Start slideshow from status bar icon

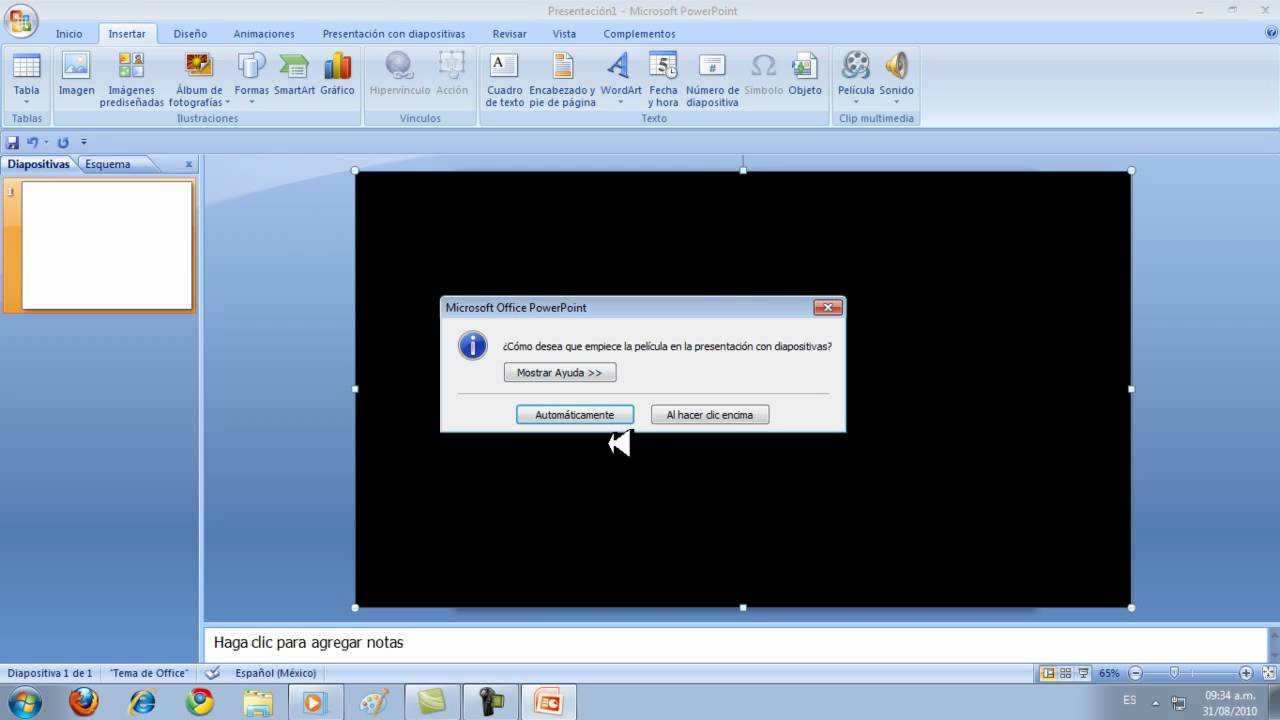pyautogui.click(x=1083, y=673)
